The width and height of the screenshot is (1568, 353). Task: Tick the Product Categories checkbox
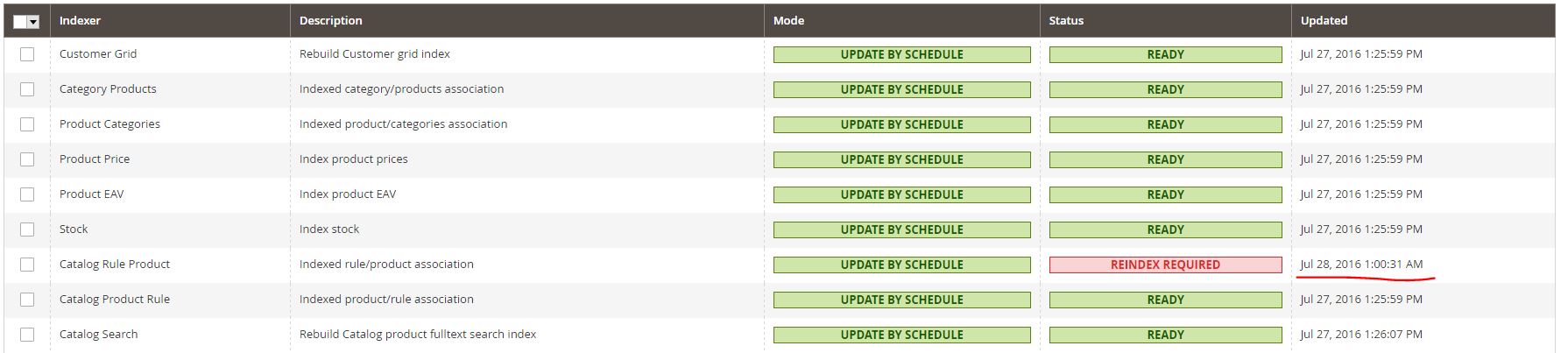coord(27,124)
